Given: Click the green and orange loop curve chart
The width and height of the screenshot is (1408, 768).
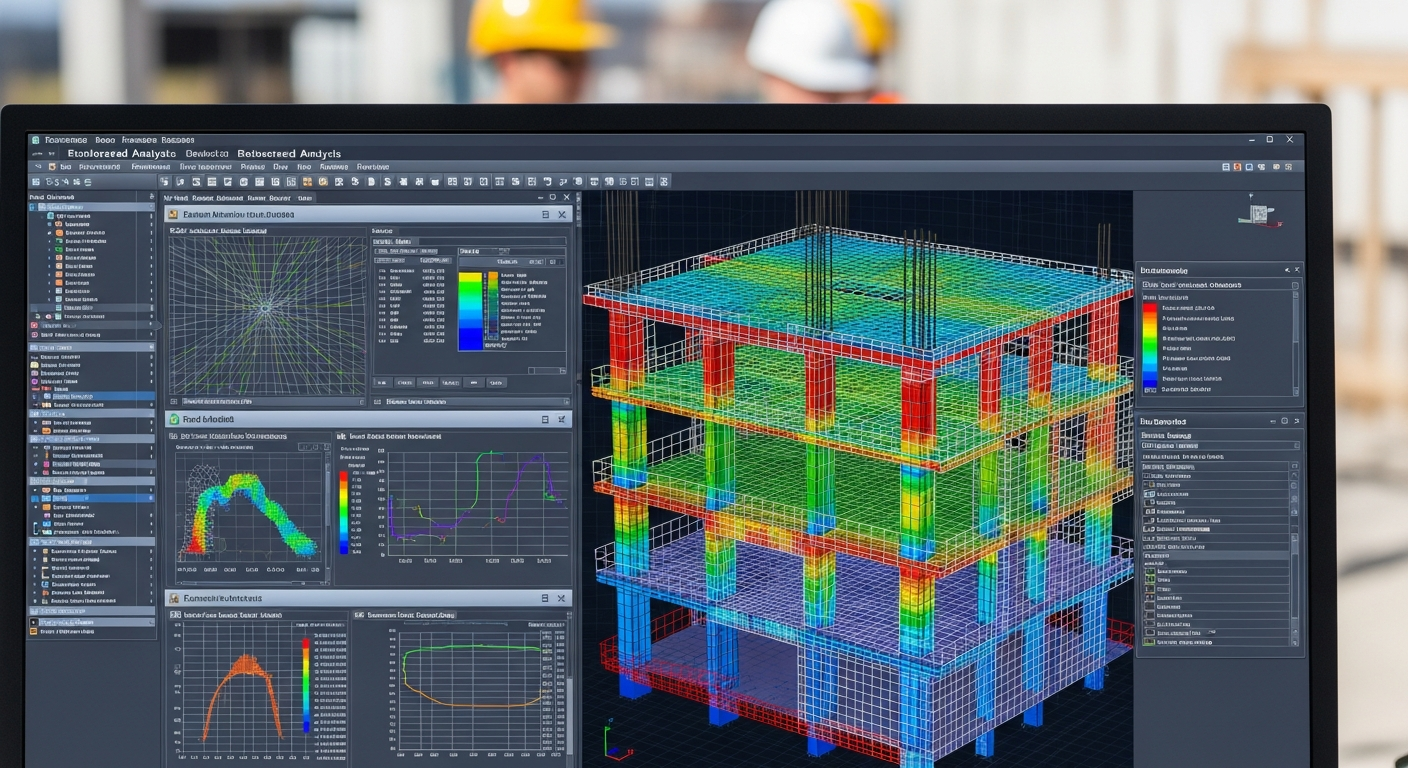Looking at the screenshot, I should tap(471, 690).
